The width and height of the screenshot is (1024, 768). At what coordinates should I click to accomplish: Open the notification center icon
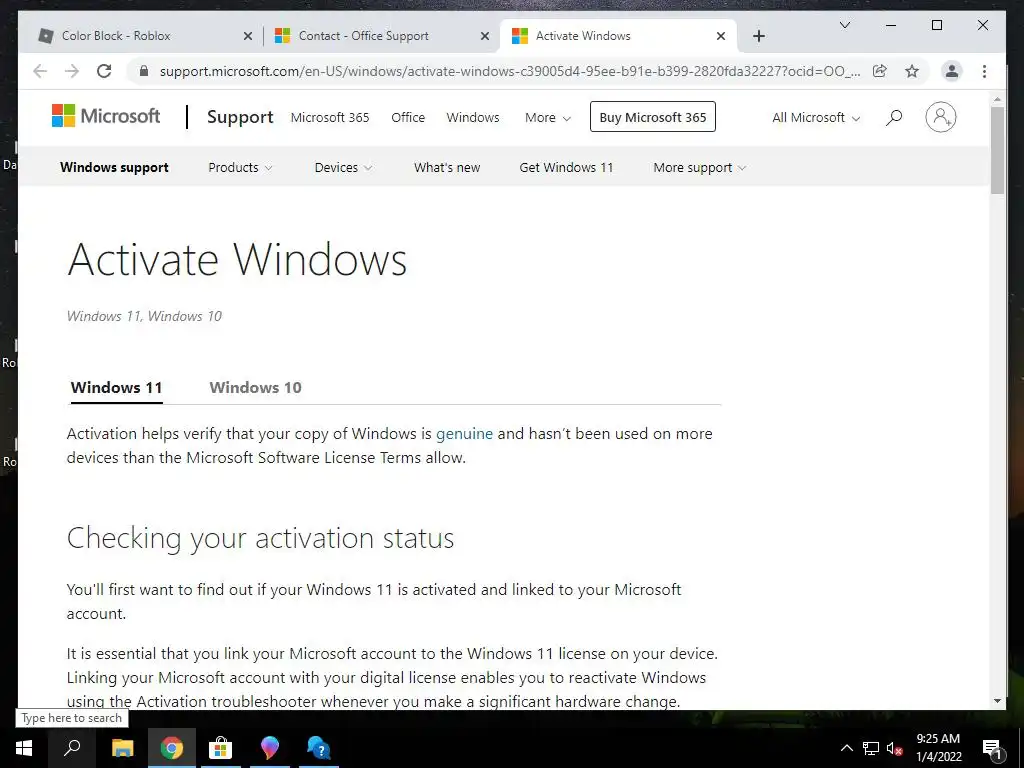992,748
